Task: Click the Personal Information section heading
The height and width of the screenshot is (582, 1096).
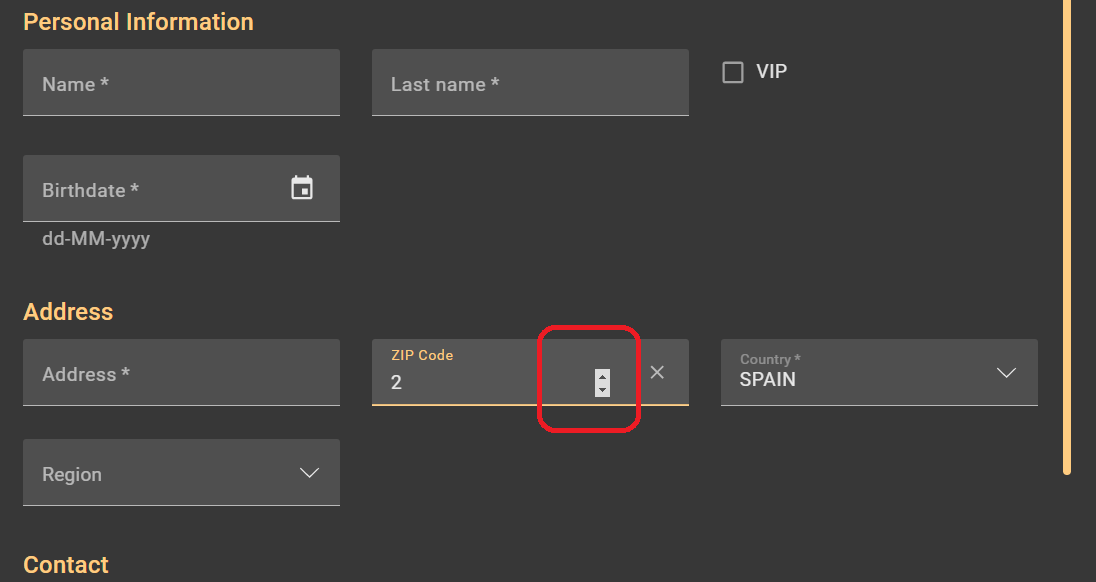Action: coord(138,22)
